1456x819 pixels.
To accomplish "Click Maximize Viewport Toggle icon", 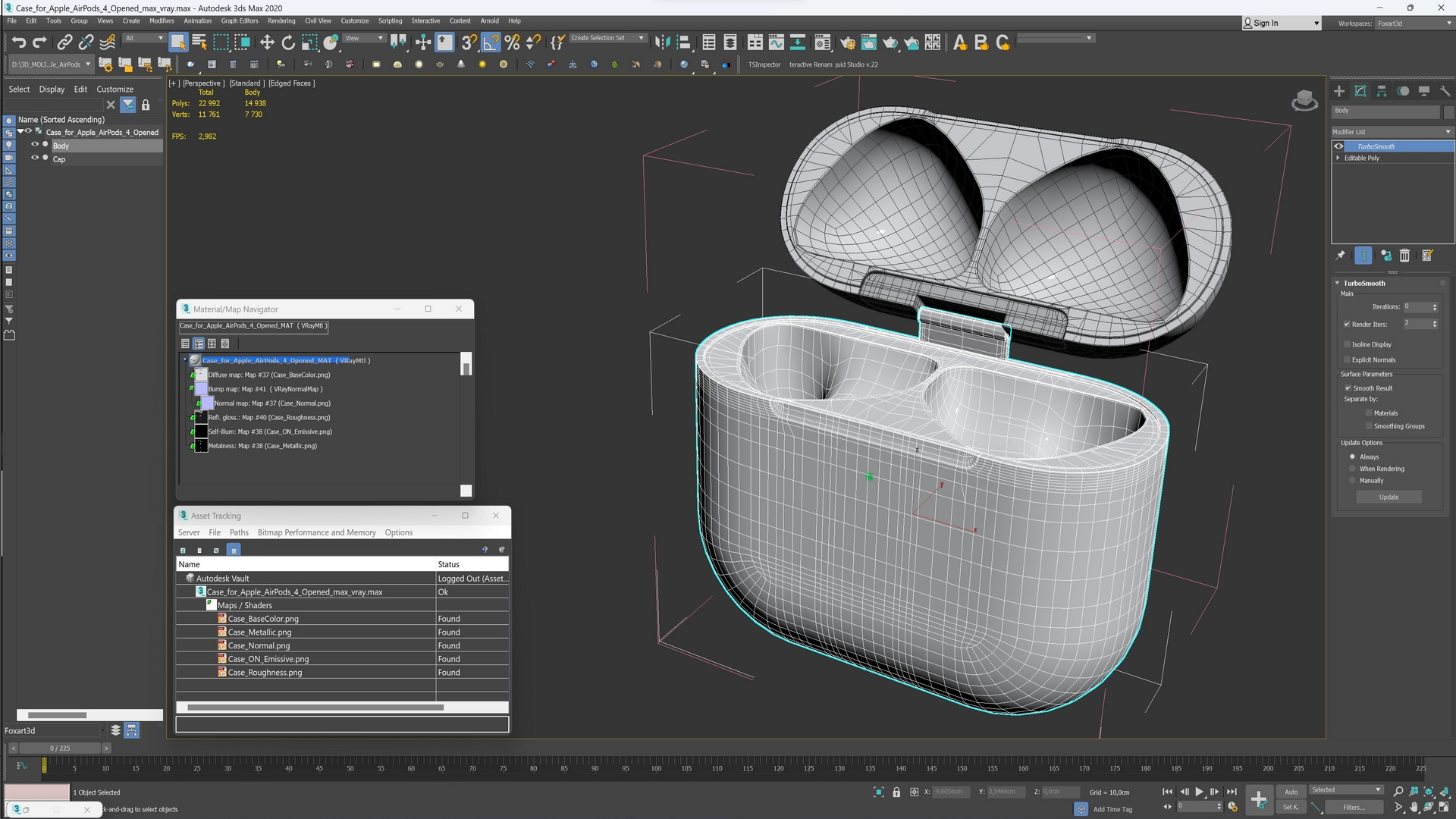I will coord(1444,808).
